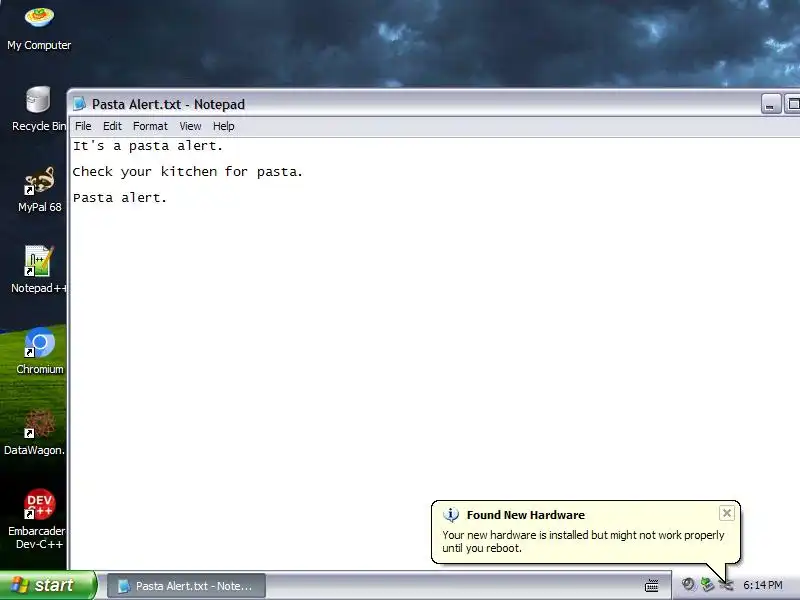Viewport: 800px width, 600px height.
Task: Click the Start button
Action: pyautogui.click(x=48, y=585)
